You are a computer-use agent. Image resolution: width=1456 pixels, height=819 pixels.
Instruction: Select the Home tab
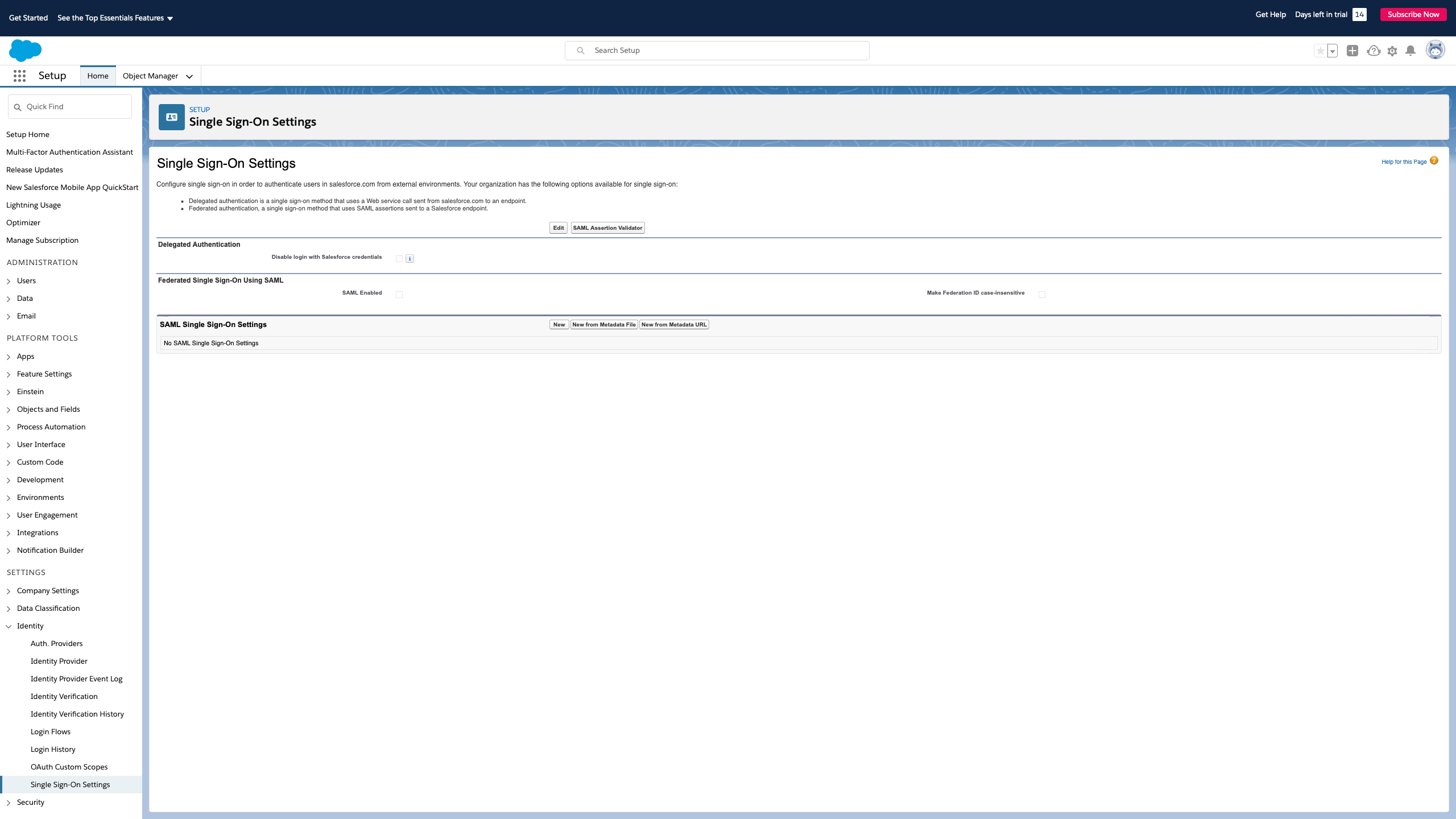98,76
